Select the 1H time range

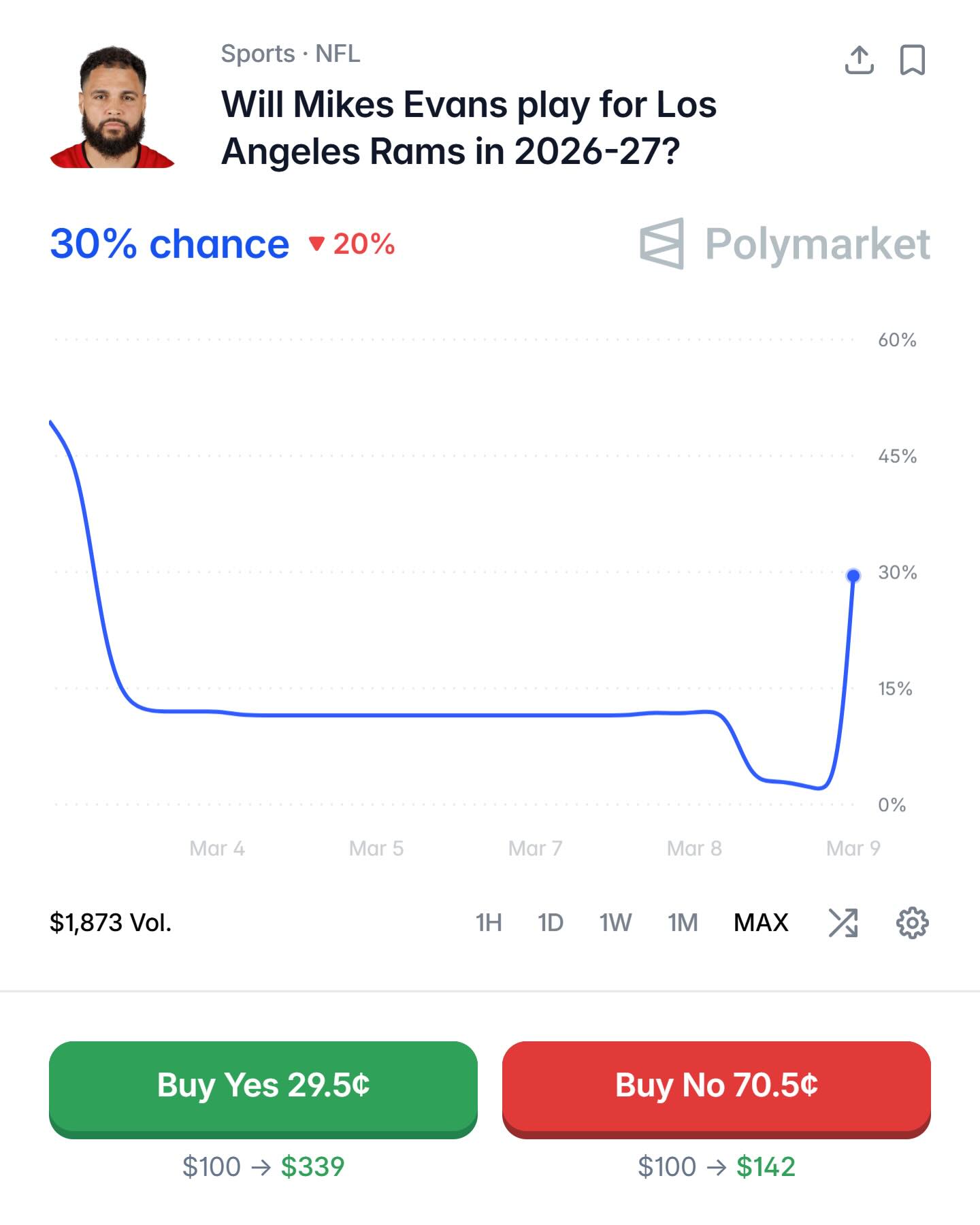pyautogui.click(x=489, y=923)
